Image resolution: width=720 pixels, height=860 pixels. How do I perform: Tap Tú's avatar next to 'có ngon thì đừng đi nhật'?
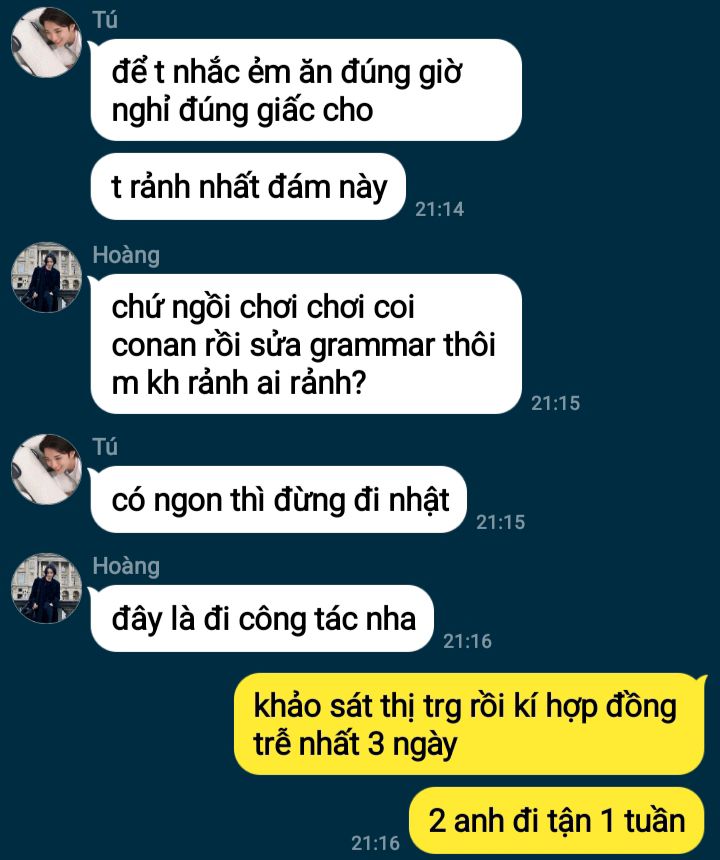tap(47, 469)
